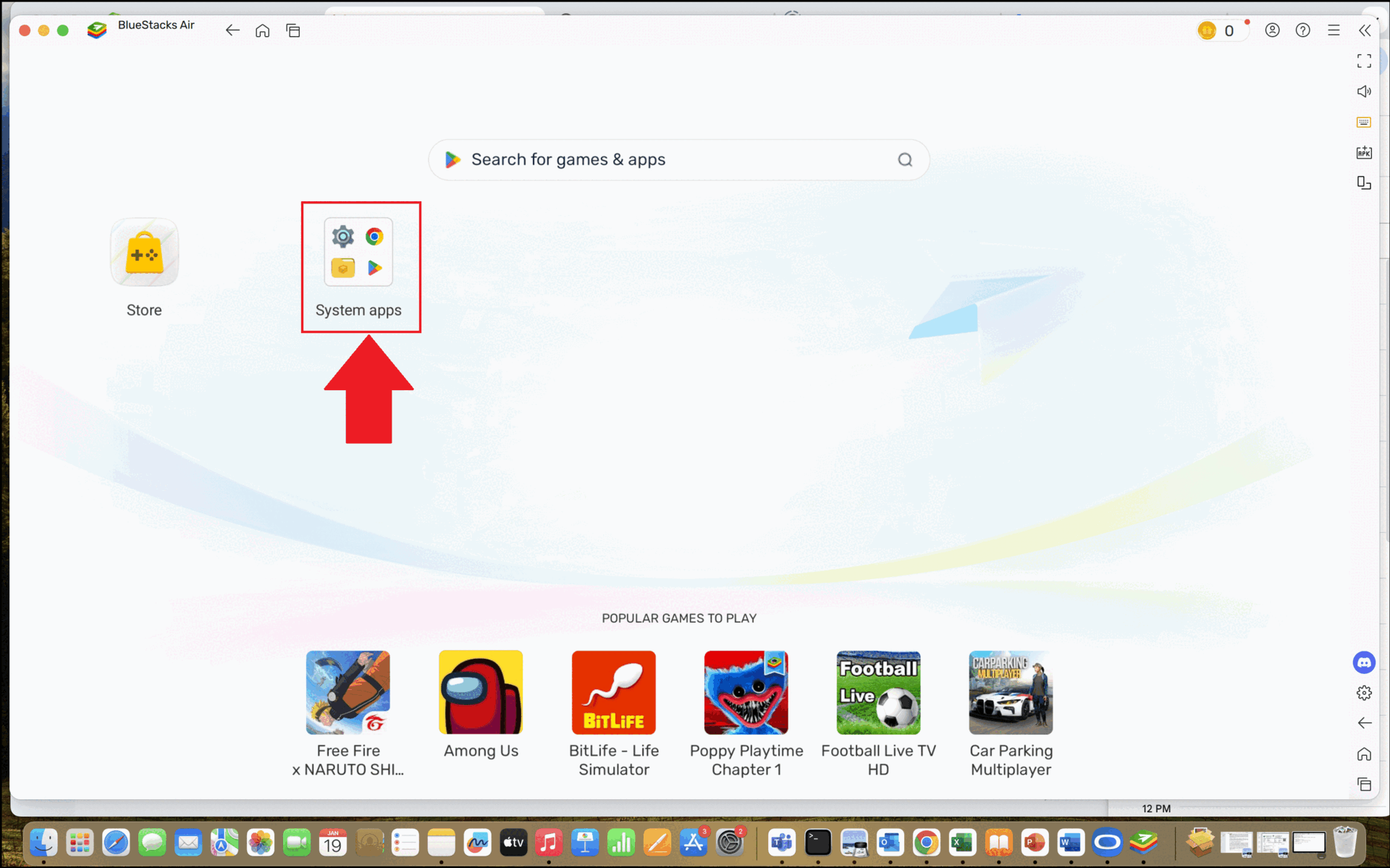Launch Among Us game

click(481, 693)
